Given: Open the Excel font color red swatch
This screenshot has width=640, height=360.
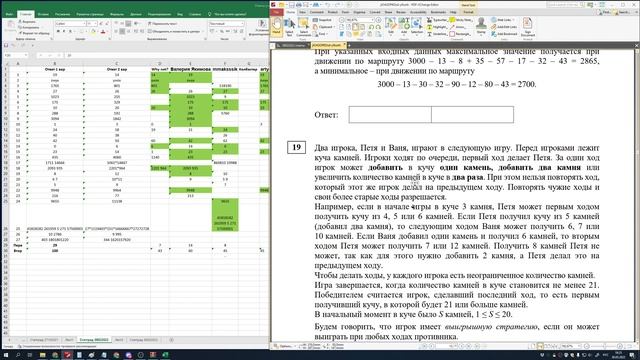Looking at the screenshot, I should [x=103, y=31].
